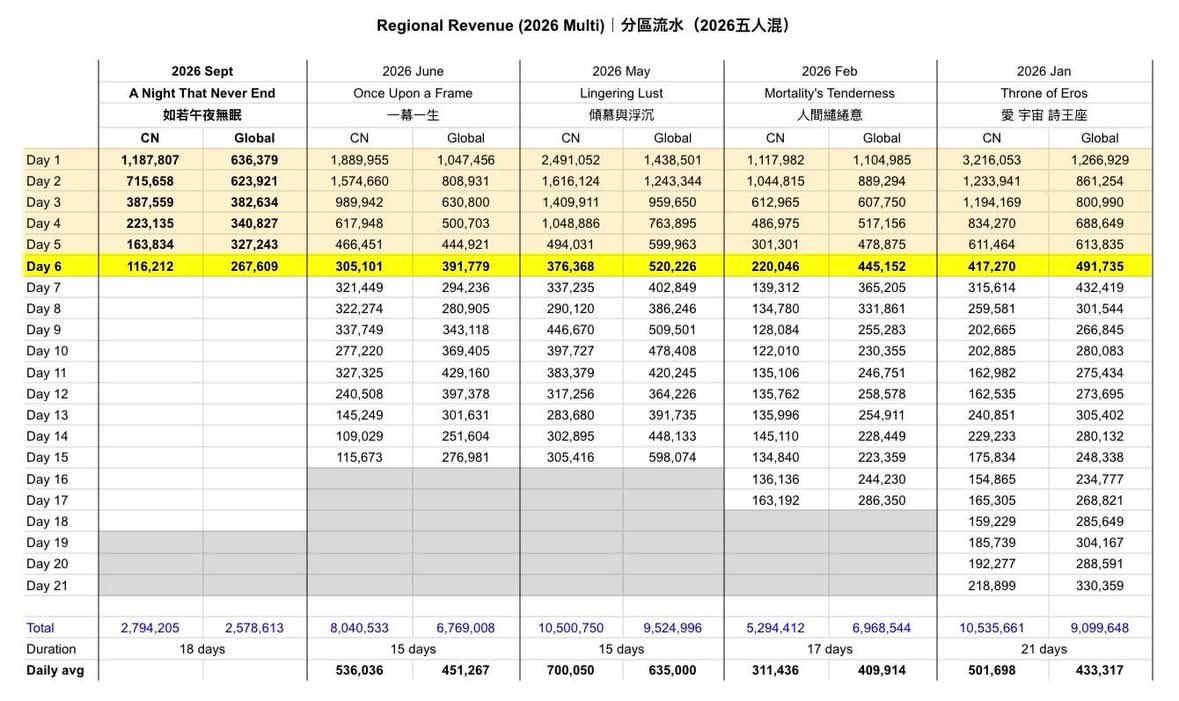Select the '2026 Sept' header cell
The width and height of the screenshot is (1179, 701).
pos(202,71)
